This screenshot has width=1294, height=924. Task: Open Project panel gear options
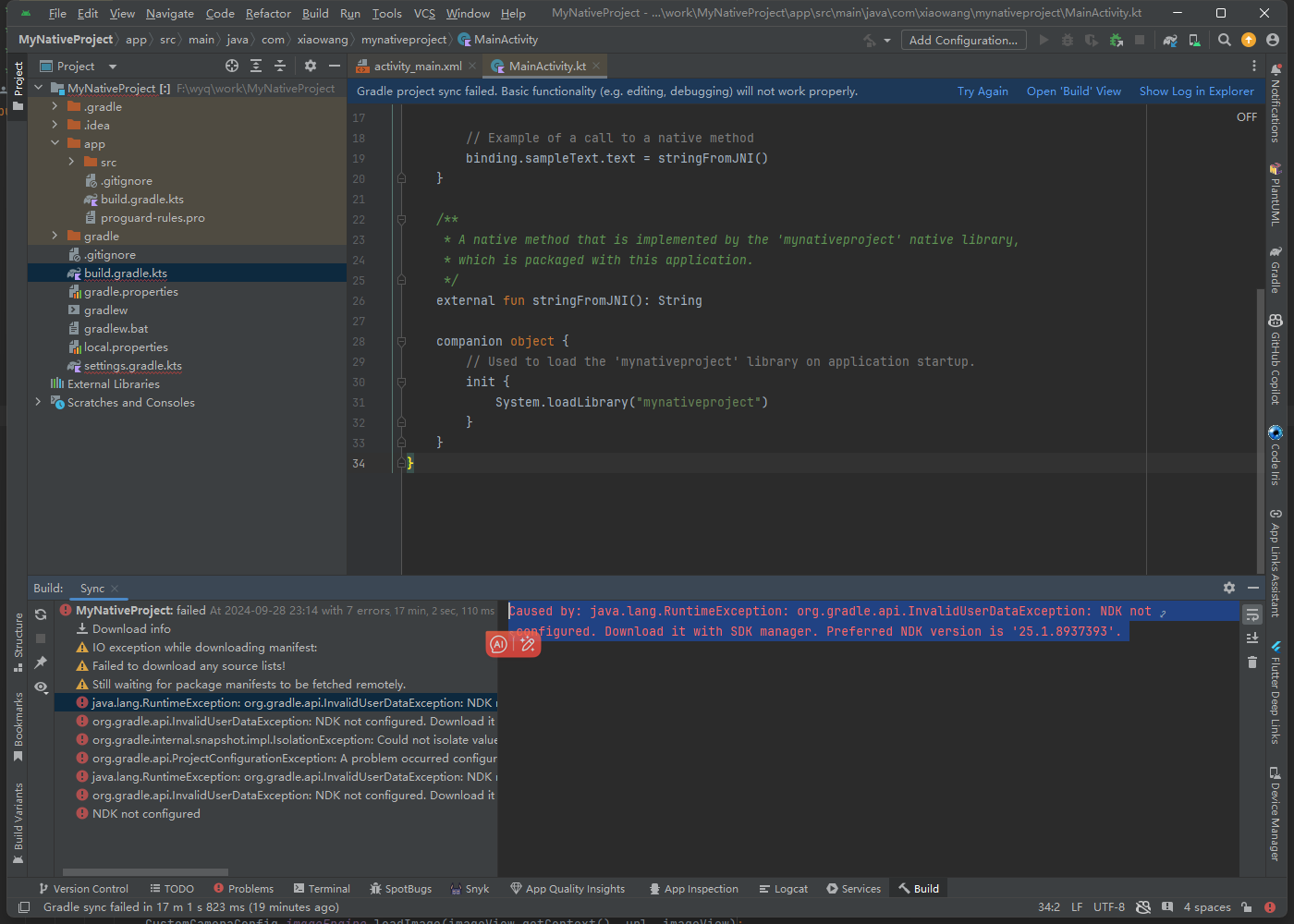(x=311, y=66)
